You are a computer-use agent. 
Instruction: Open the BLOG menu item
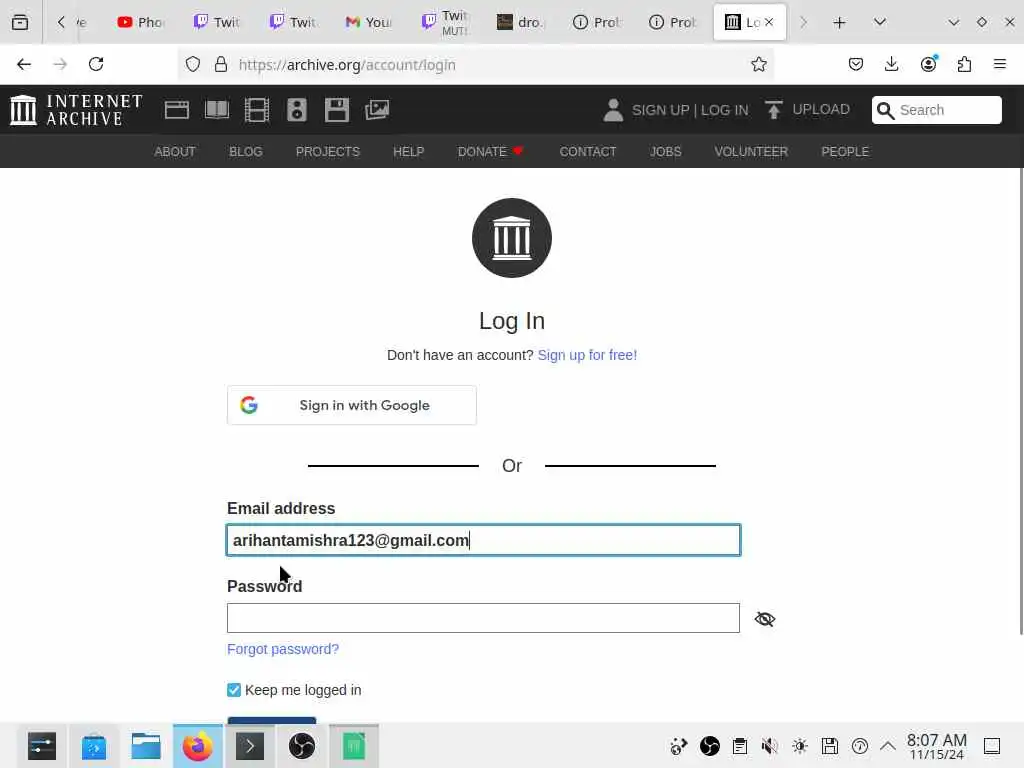pyautogui.click(x=246, y=152)
